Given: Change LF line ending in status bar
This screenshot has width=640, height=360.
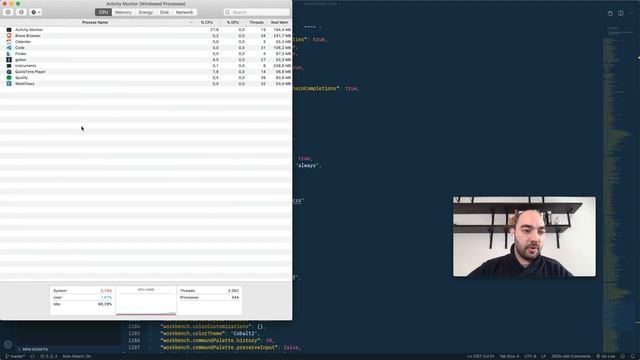Looking at the screenshot, I should [544, 356].
